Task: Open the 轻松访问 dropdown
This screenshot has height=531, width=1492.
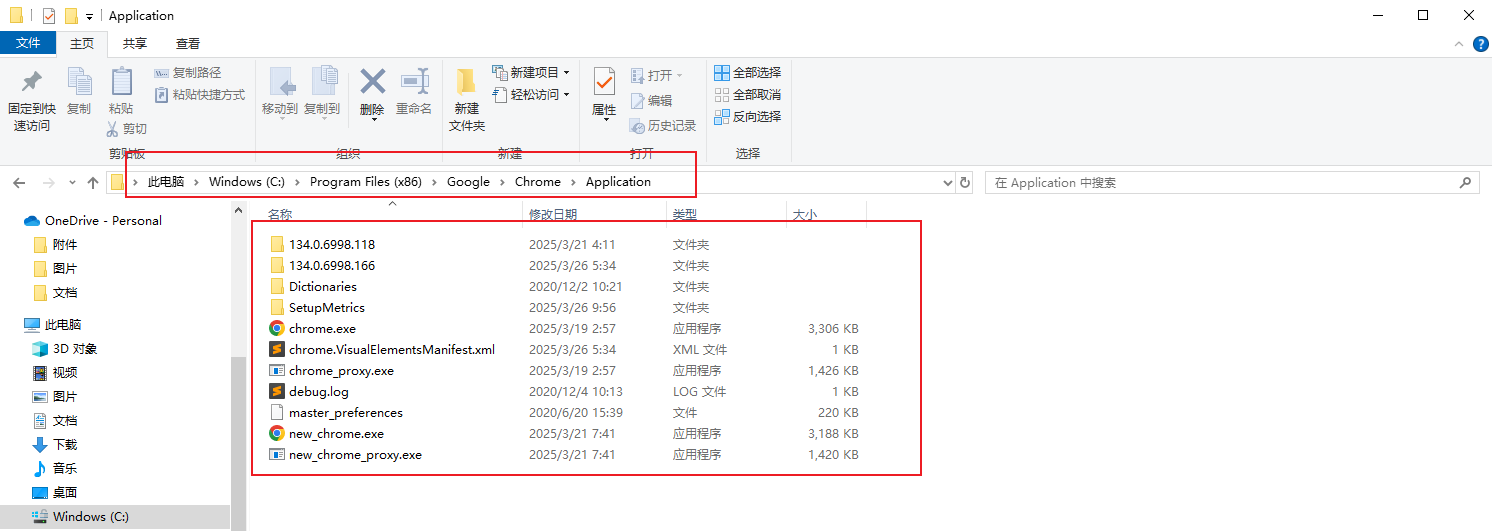Action: point(531,95)
